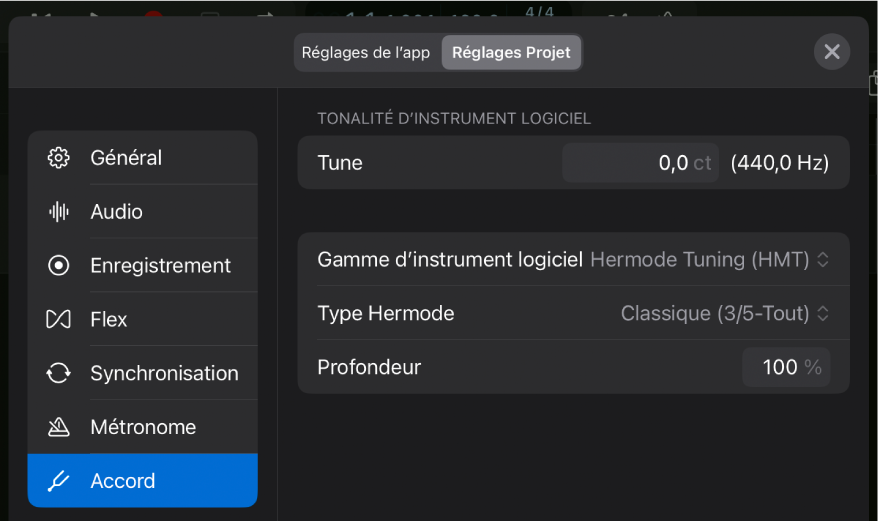Select Flex in the sidebar

[x=109, y=320]
